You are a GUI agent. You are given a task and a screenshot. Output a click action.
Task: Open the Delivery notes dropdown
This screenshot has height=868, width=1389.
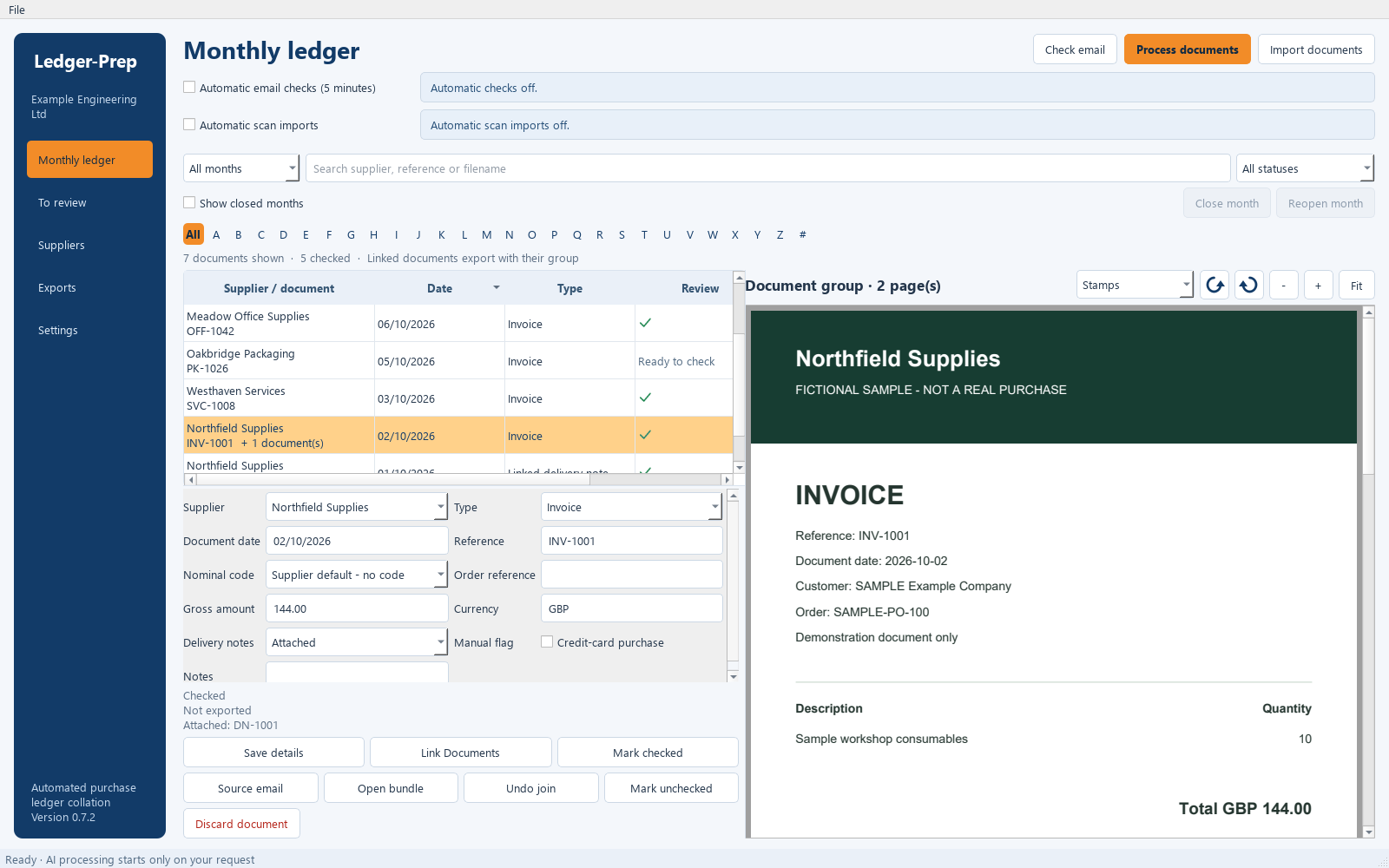click(357, 642)
